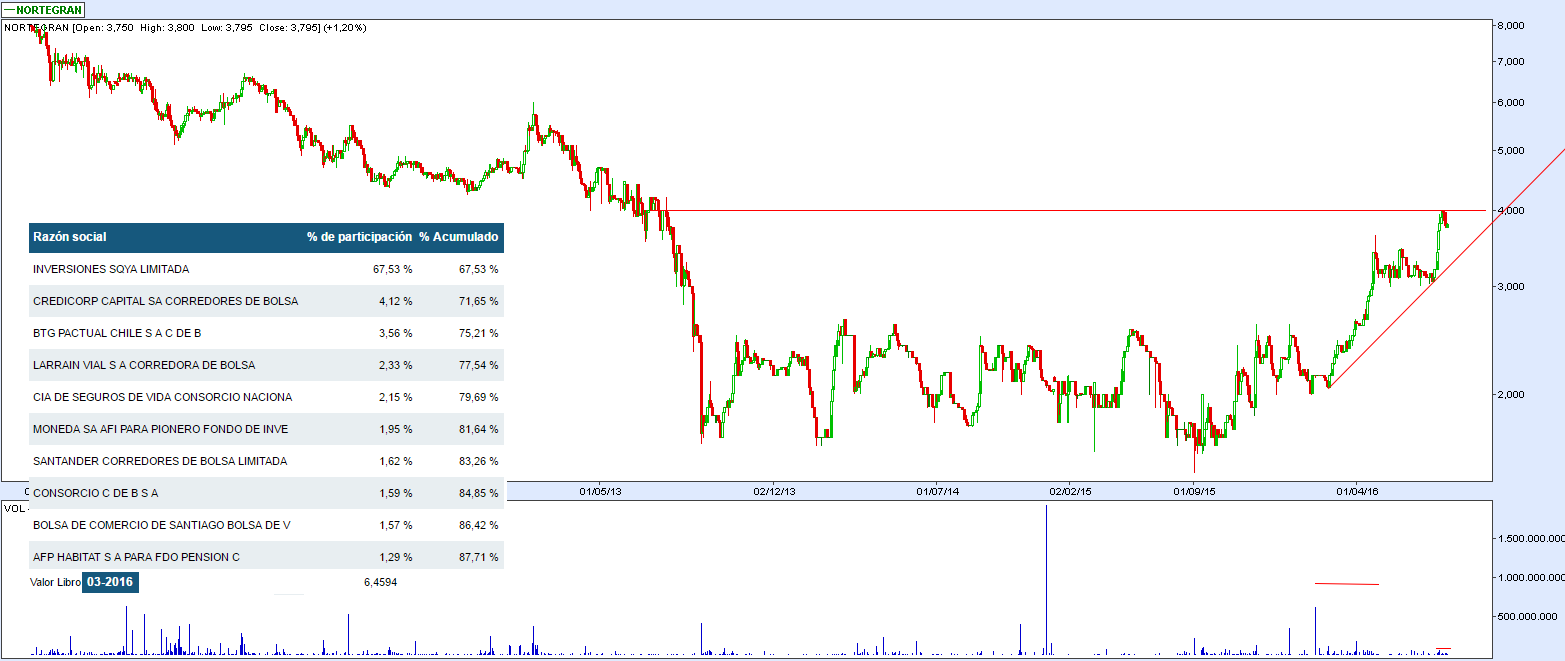This screenshot has width=1565, height=661.
Task: Click the 1,95 % participation value
Action: pyautogui.click(x=394, y=429)
